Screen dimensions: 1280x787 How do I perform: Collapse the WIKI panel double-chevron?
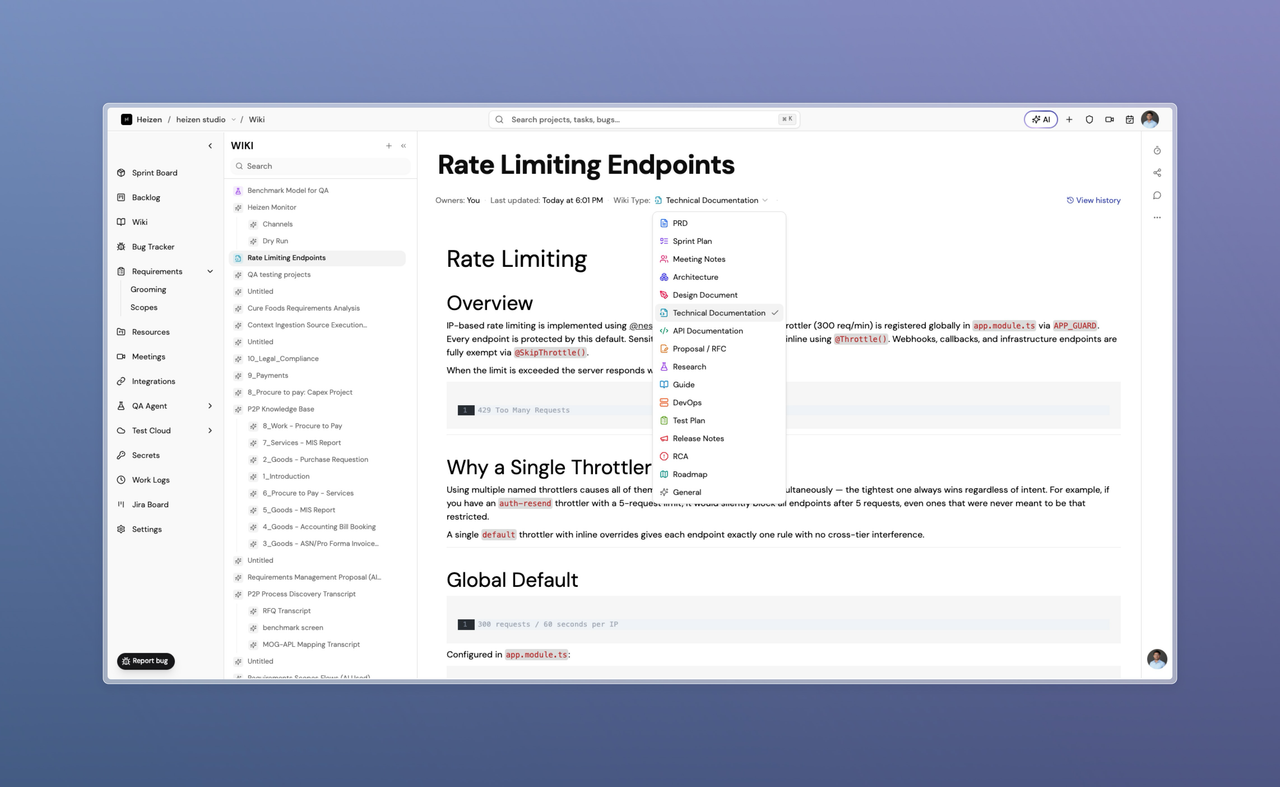pos(404,146)
